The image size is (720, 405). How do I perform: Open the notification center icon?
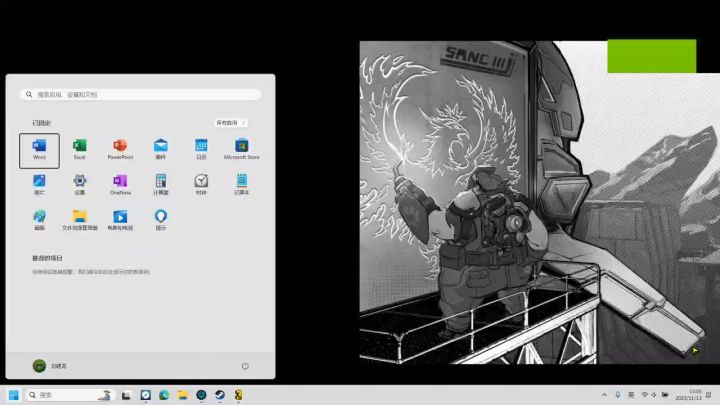pyautogui.click(x=709, y=395)
